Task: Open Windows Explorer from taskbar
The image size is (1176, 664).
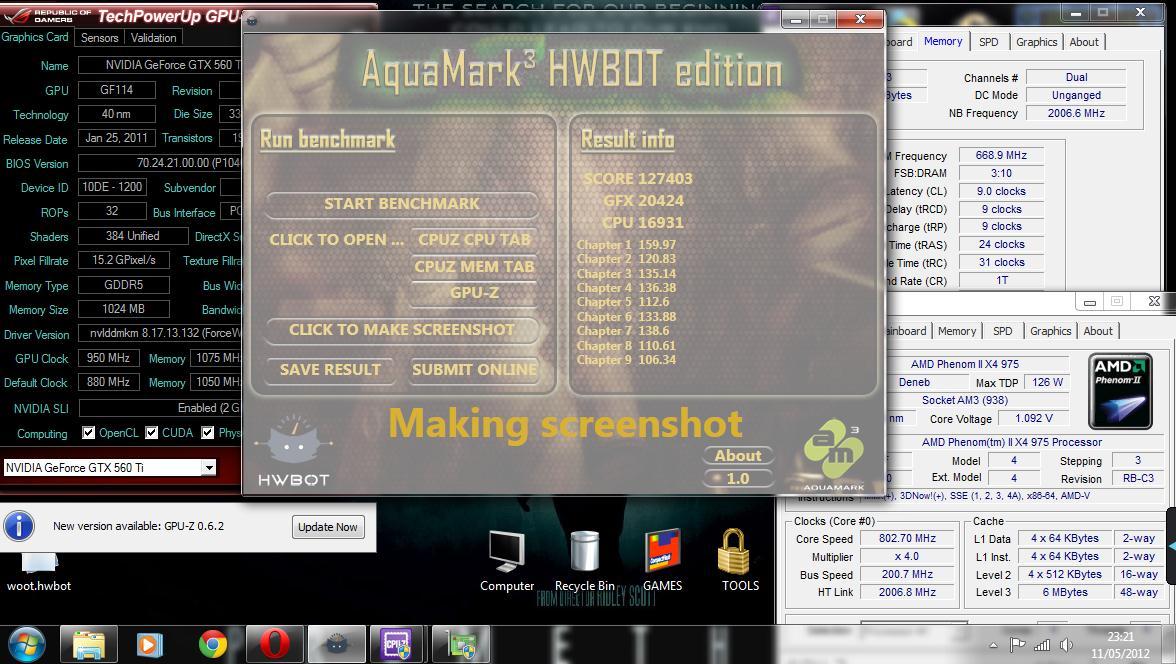Action: tap(88, 644)
